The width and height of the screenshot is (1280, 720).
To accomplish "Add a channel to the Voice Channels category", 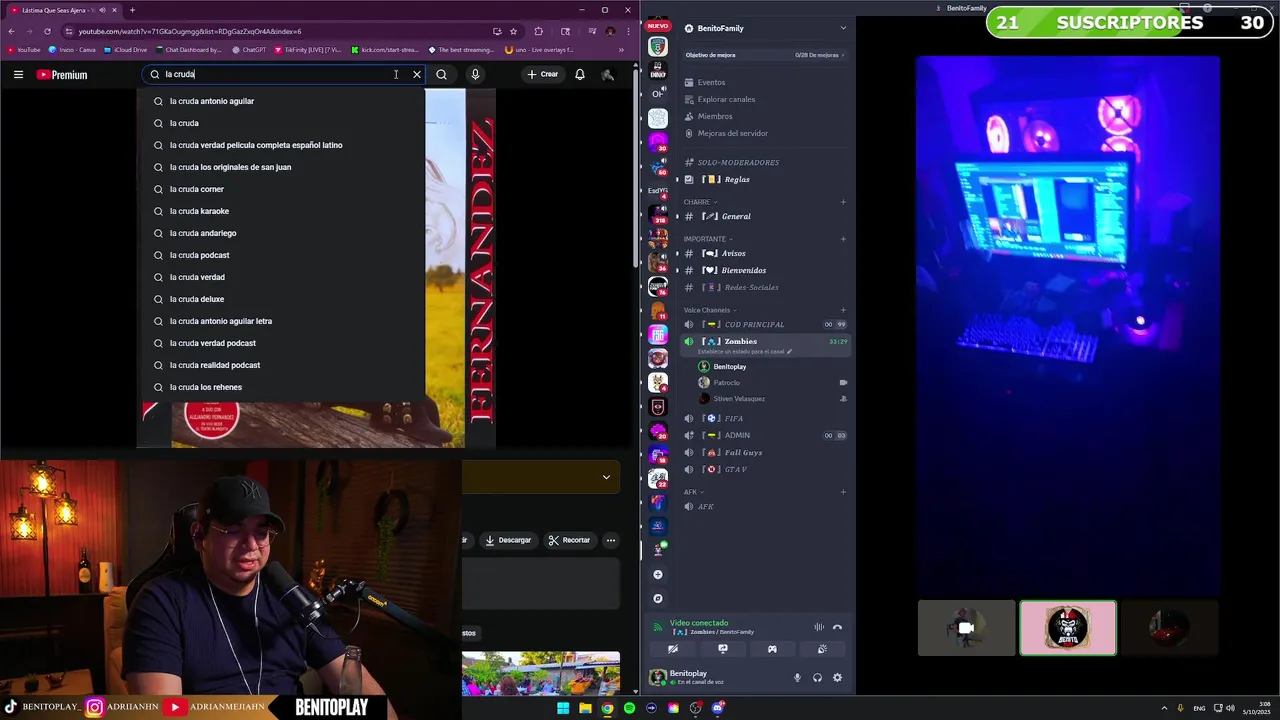I will coord(843,310).
